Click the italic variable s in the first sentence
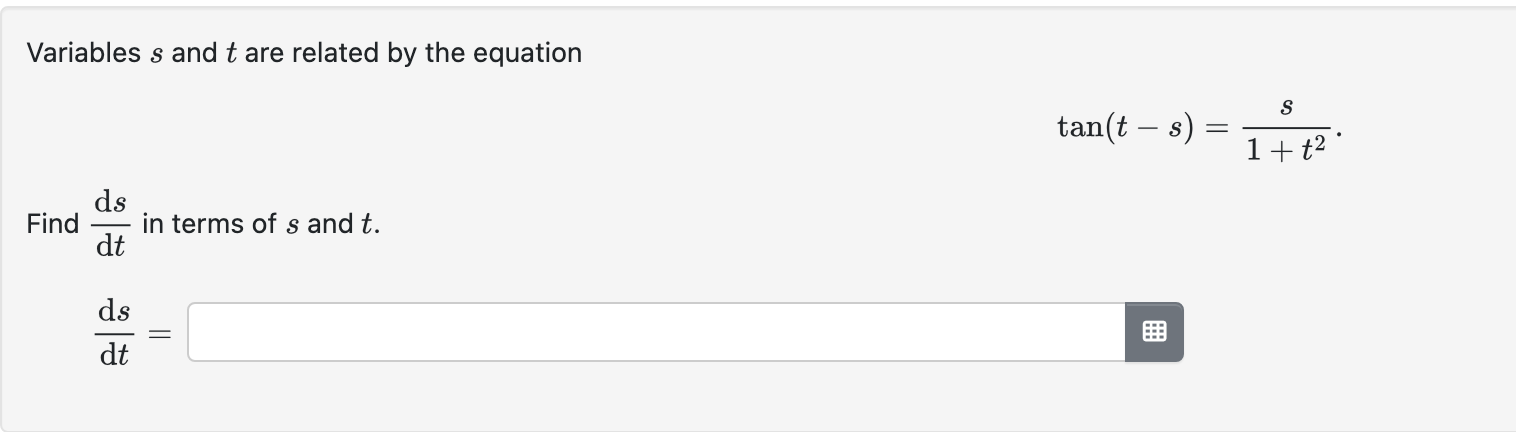Viewport: 1516px width, 432px height. (156, 54)
